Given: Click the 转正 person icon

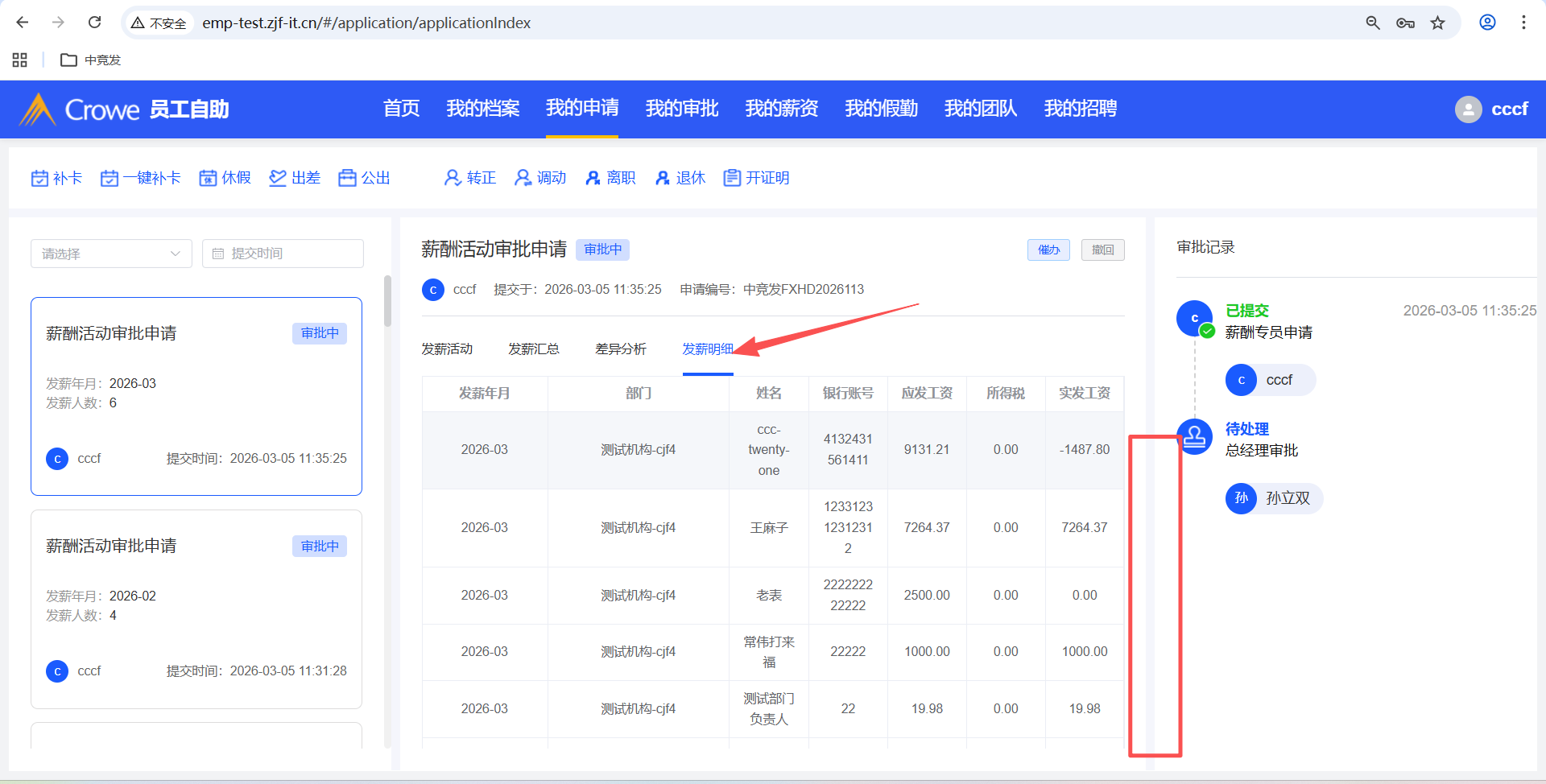Looking at the screenshot, I should pyautogui.click(x=453, y=178).
